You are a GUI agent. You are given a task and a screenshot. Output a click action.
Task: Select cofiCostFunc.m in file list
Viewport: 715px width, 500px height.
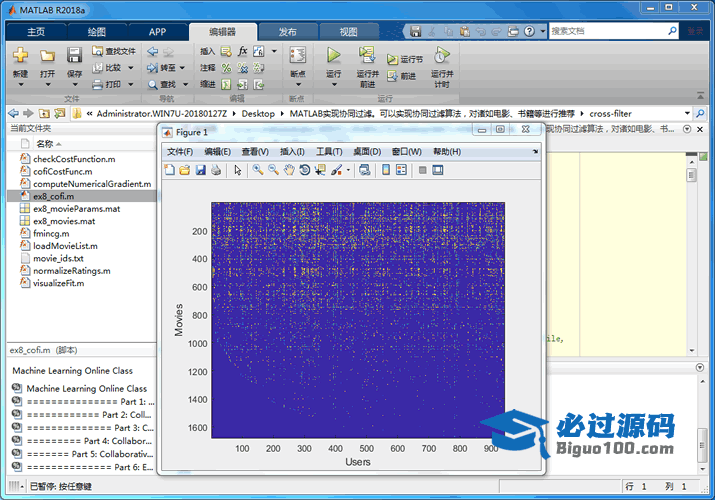62,171
